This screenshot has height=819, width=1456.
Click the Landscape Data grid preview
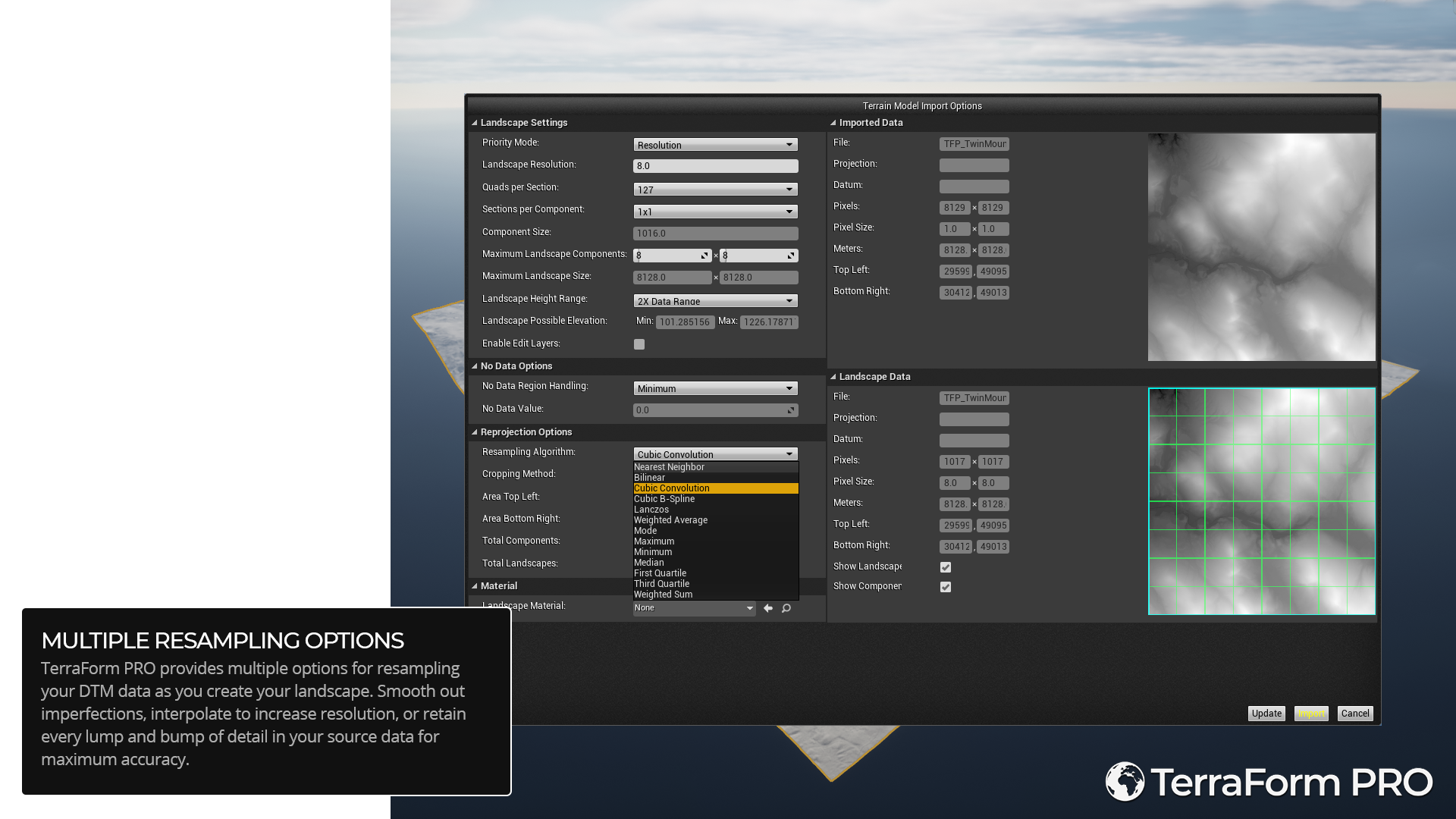(1262, 501)
